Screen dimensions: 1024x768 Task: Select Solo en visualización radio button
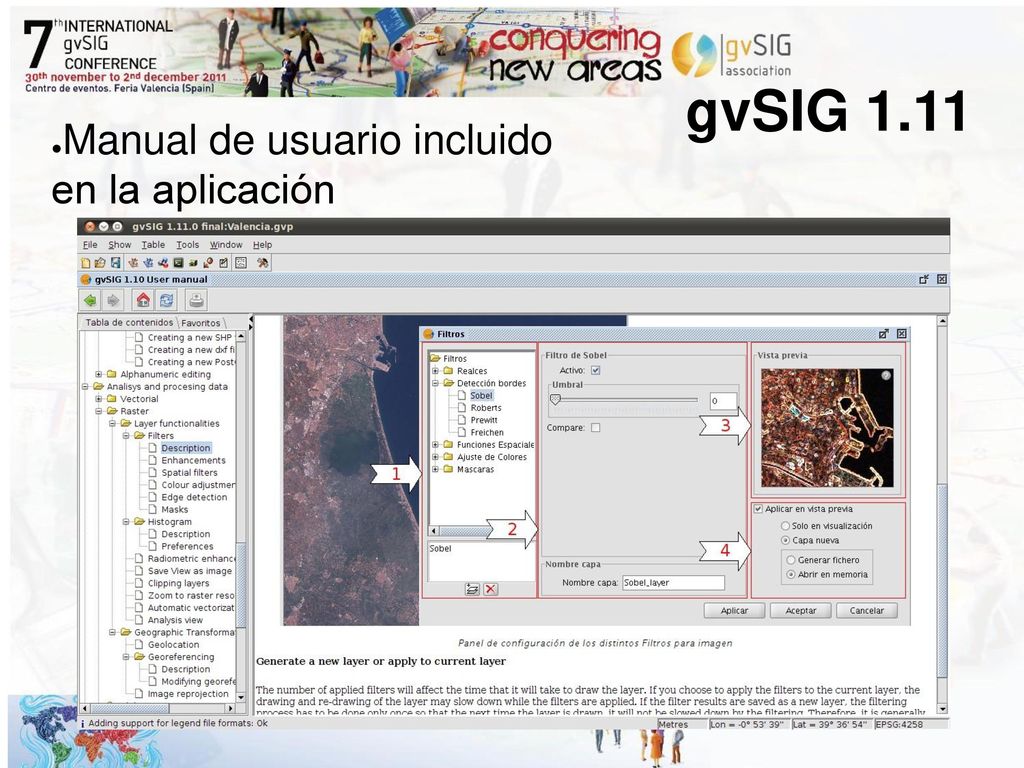786,526
